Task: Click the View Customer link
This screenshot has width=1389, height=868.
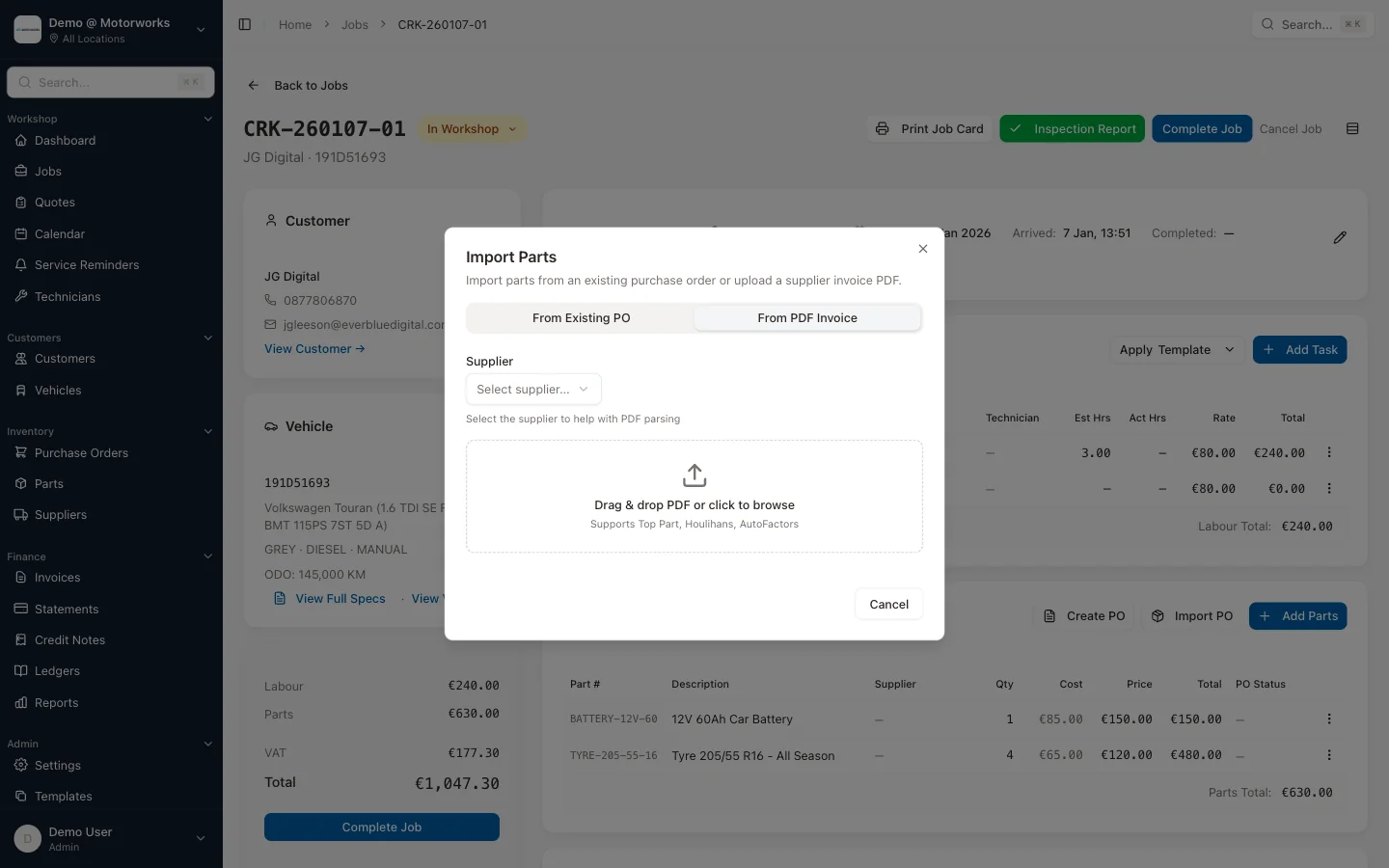Action: 313,348
